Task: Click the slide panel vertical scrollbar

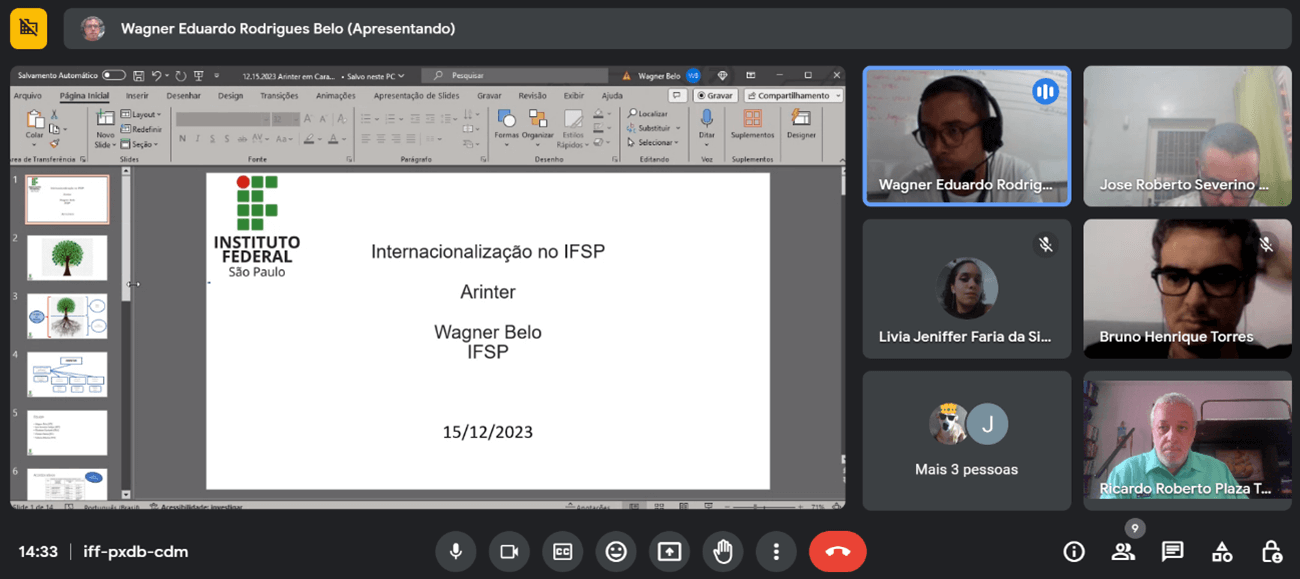Action: coord(126,333)
